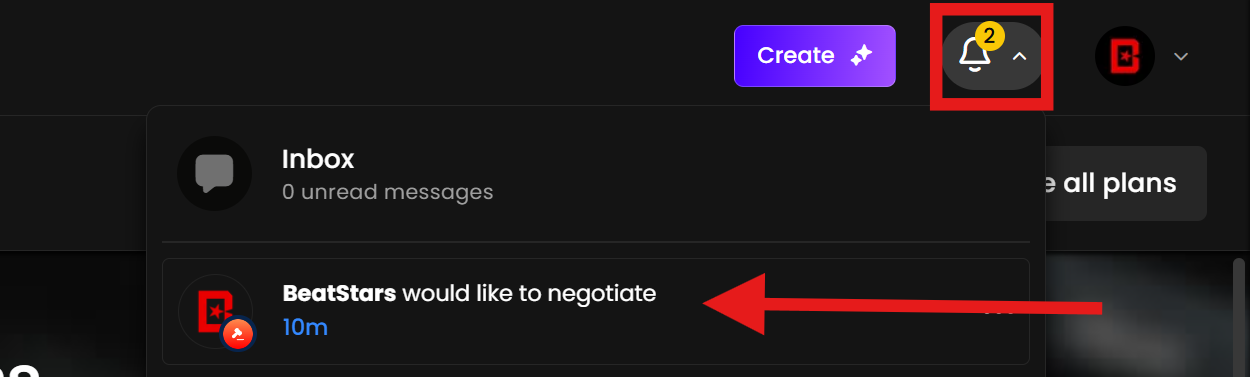Open the Inbox chat bubble icon
Viewport: 1250px width, 377px height.
[215, 173]
